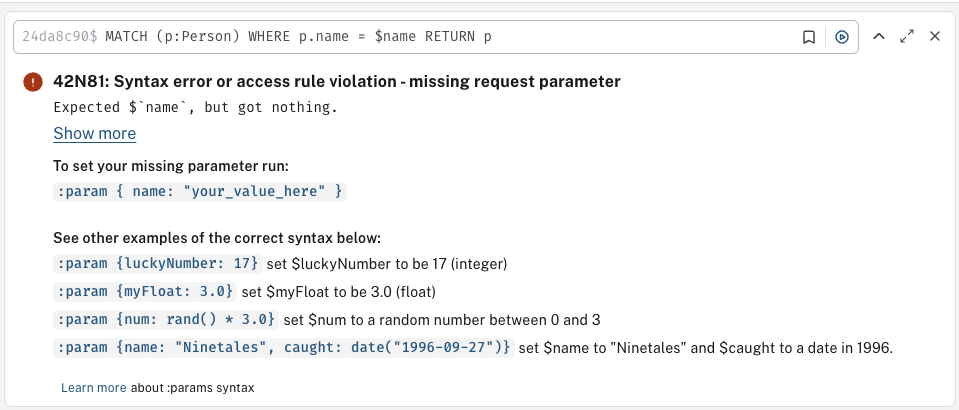Choose the rand() num param example snippet

click(x=166, y=320)
